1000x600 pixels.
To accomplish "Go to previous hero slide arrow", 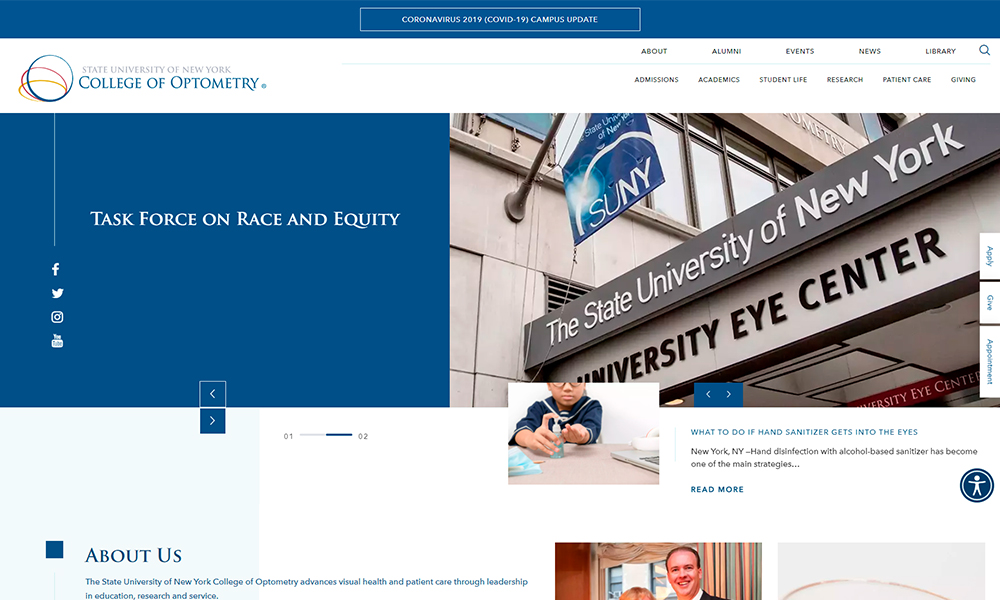I will (212, 394).
